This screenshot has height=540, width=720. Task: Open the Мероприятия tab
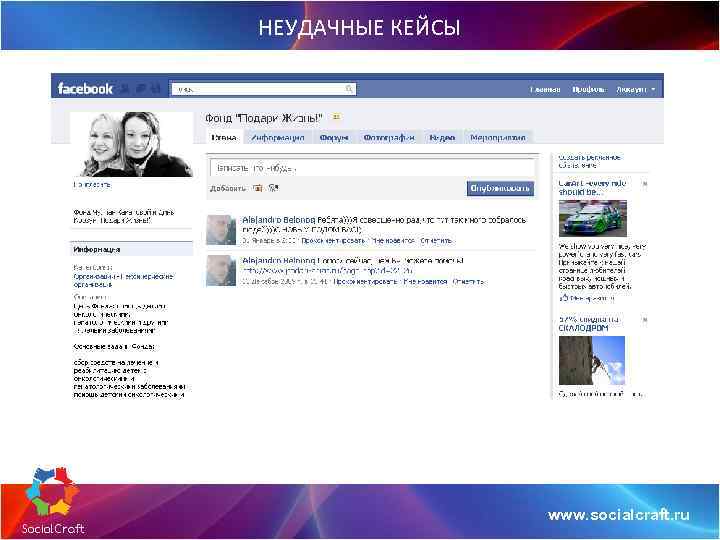(x=498, y=137)
